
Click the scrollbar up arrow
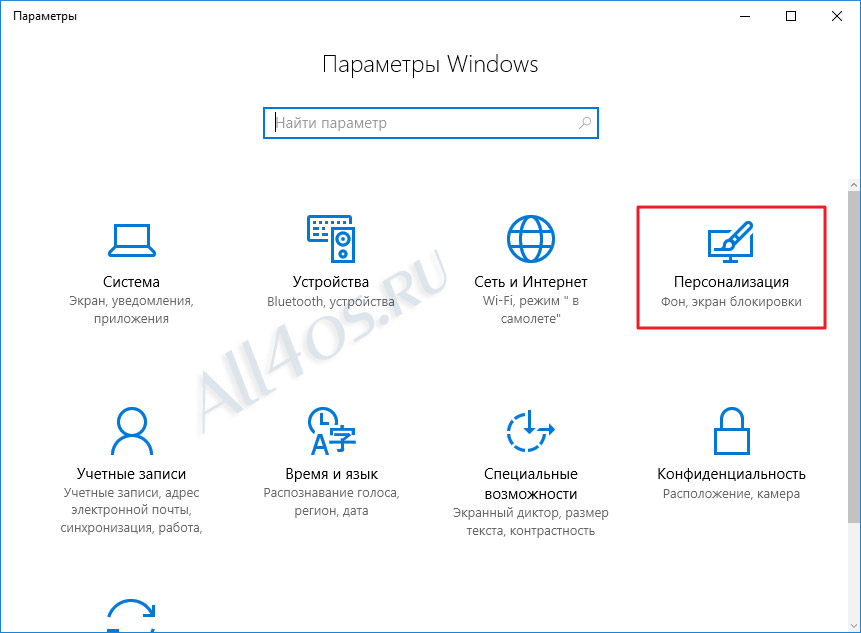854,185
